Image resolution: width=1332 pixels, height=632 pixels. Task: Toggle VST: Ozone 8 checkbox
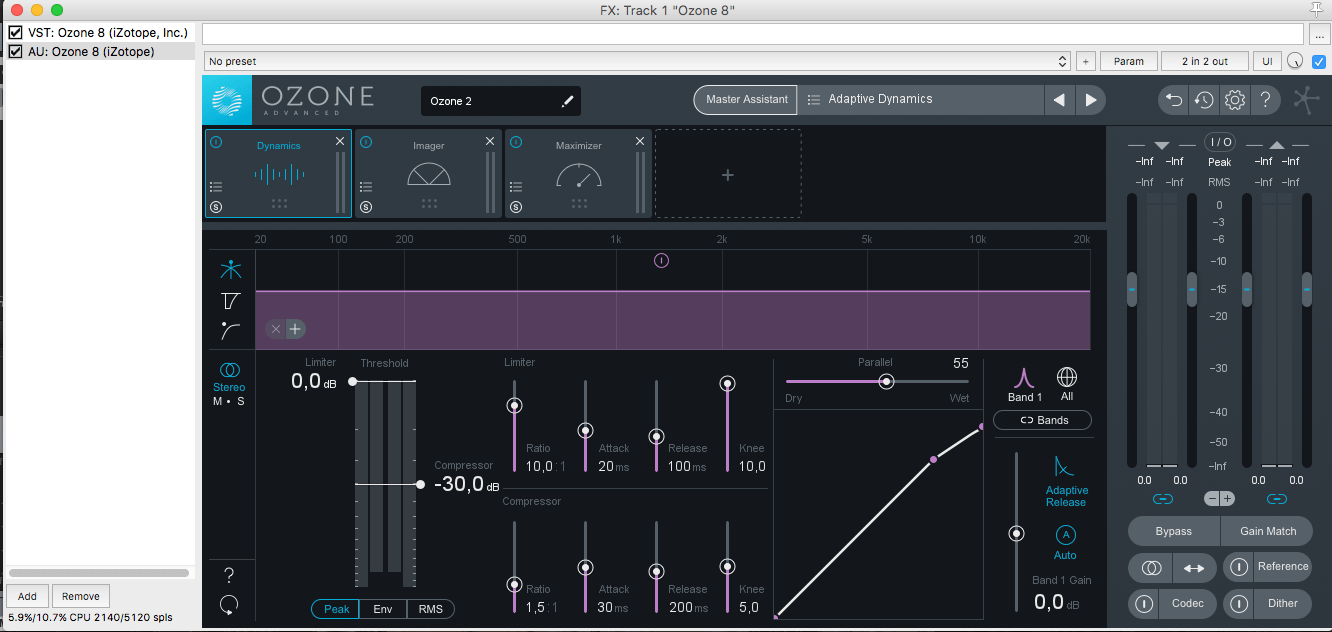[x=15, y=33]
